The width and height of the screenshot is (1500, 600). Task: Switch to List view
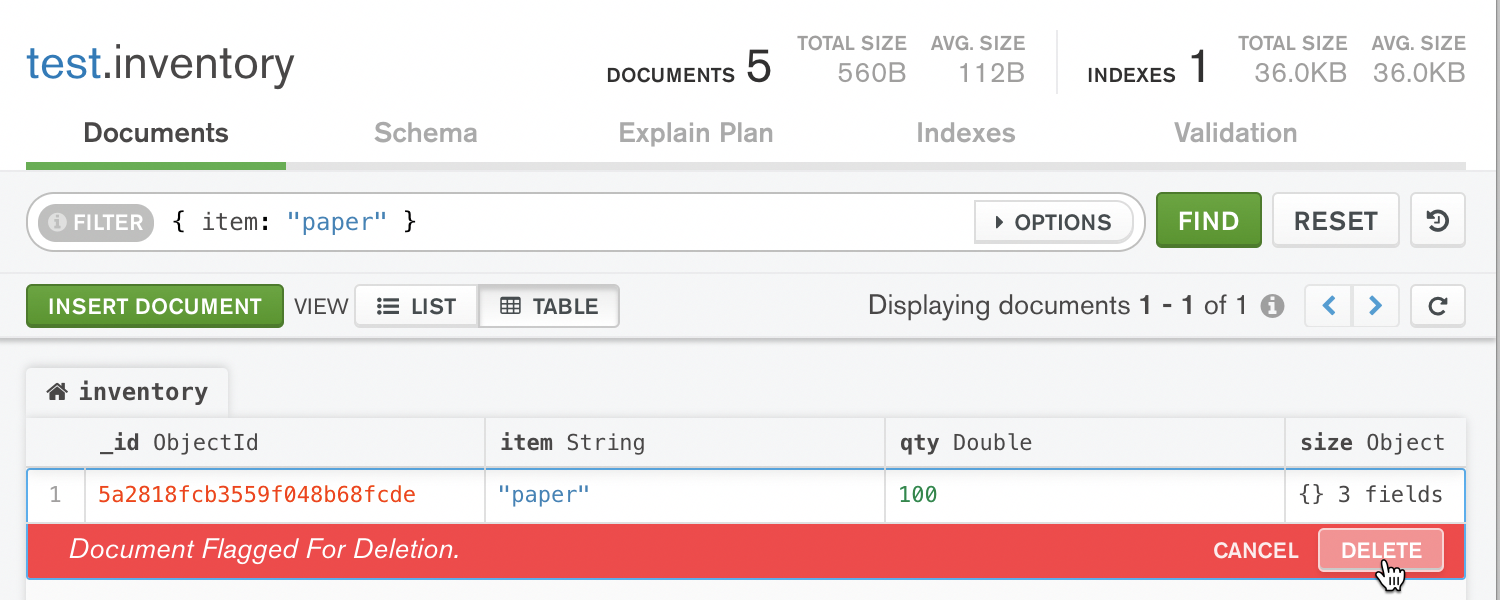[x=416, y=306]
